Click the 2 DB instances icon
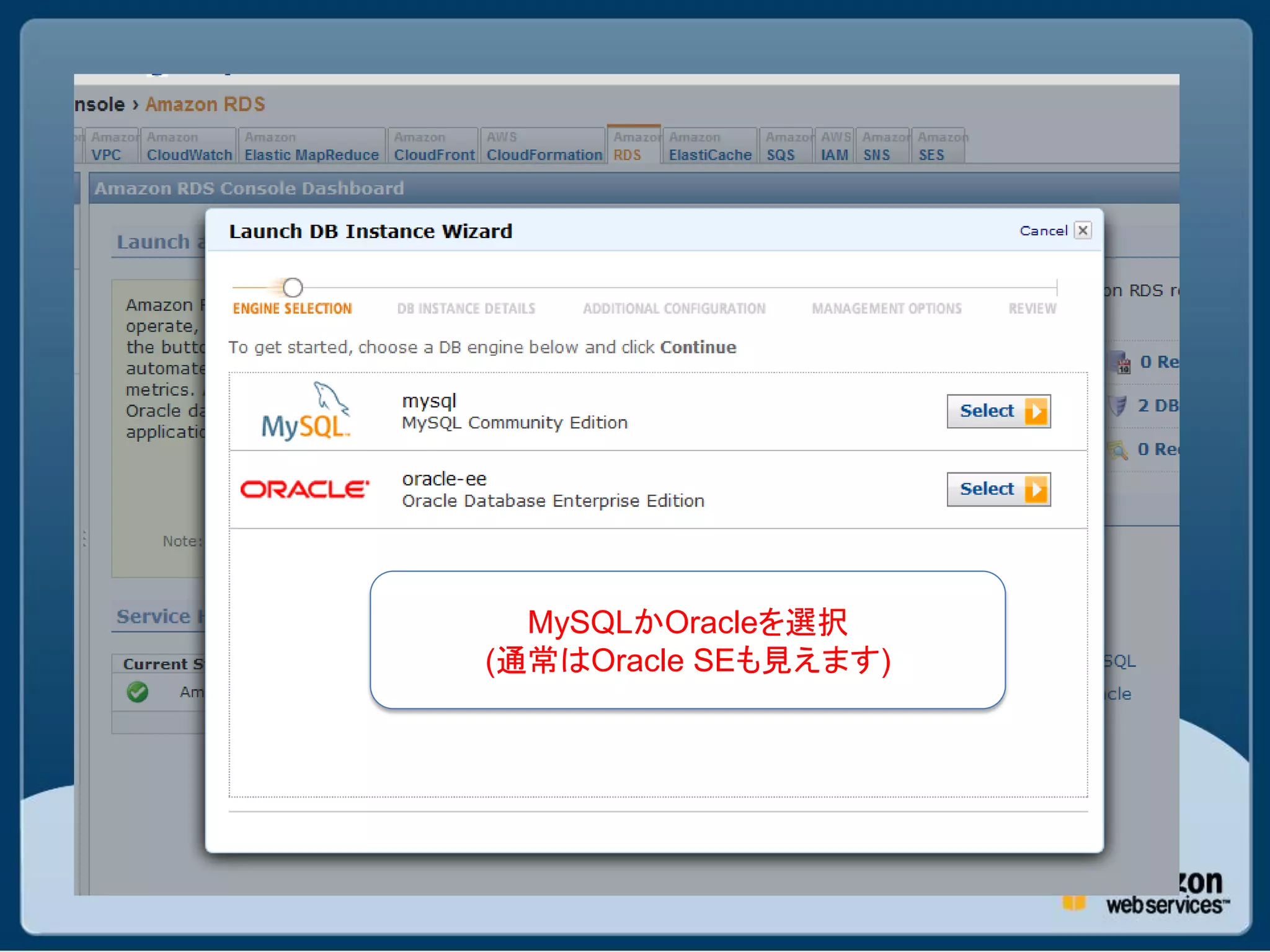1270x952 pixels. click(1117, 406)
